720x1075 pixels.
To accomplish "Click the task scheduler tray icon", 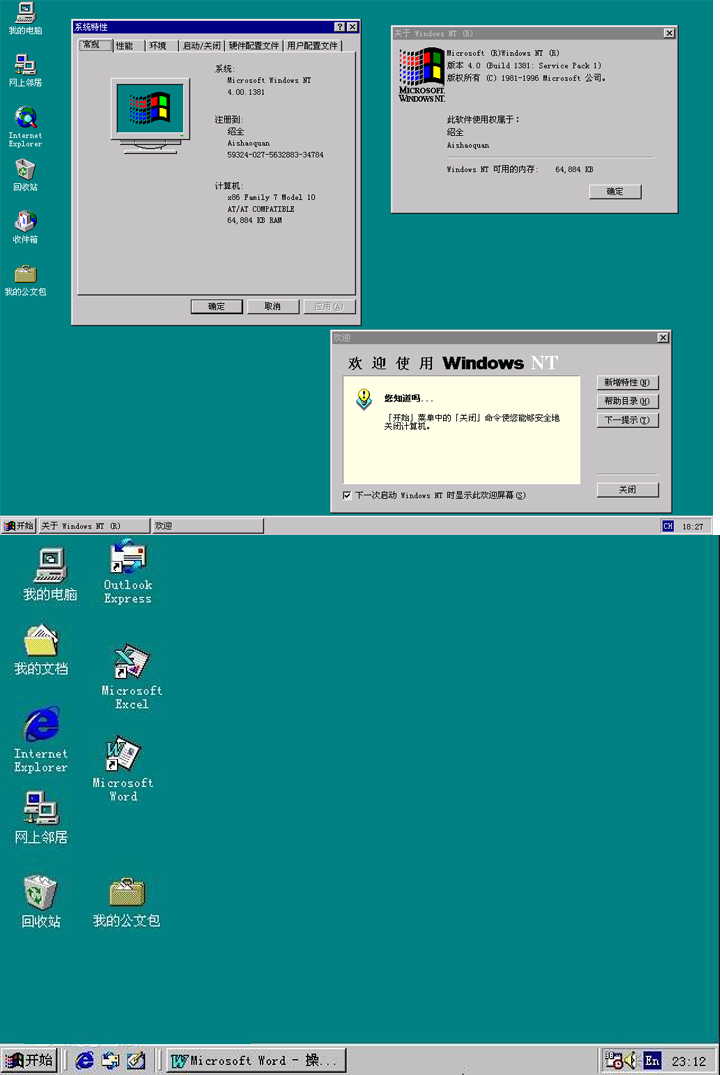I will tap(614, 1061).
